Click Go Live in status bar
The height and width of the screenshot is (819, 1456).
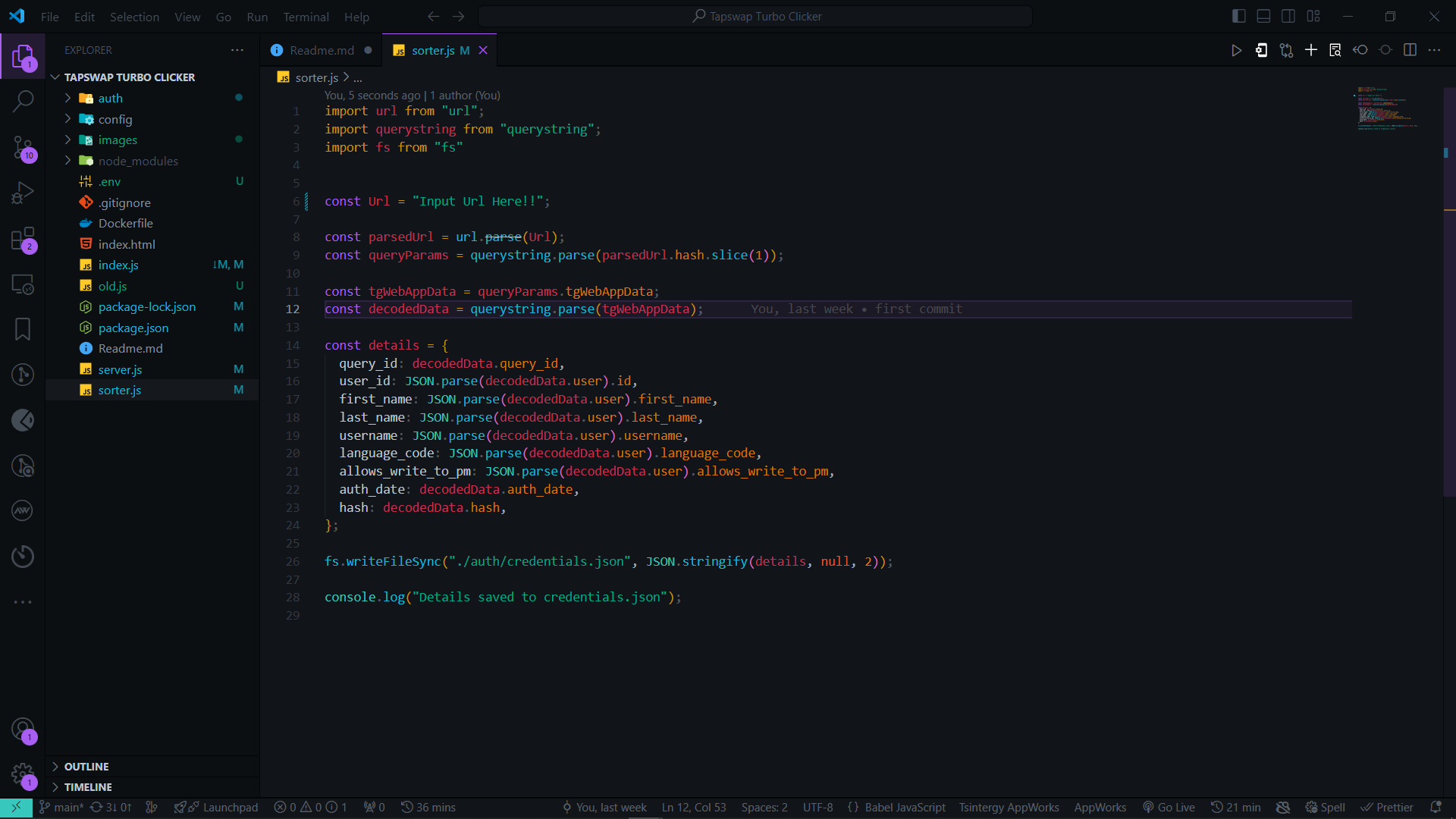click(1169, 808)
